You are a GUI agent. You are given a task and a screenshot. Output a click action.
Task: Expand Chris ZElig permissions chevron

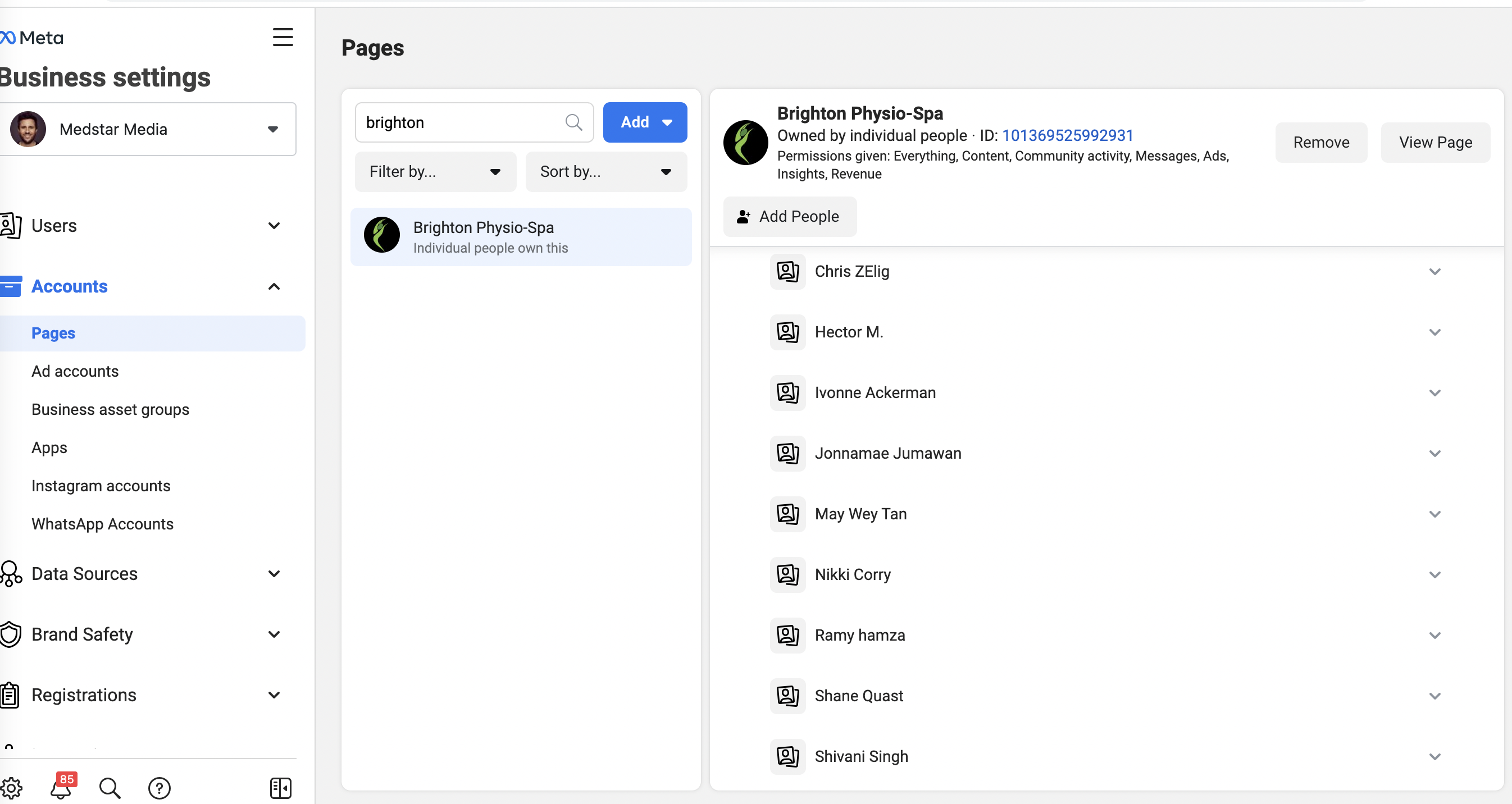point(1434,271)
